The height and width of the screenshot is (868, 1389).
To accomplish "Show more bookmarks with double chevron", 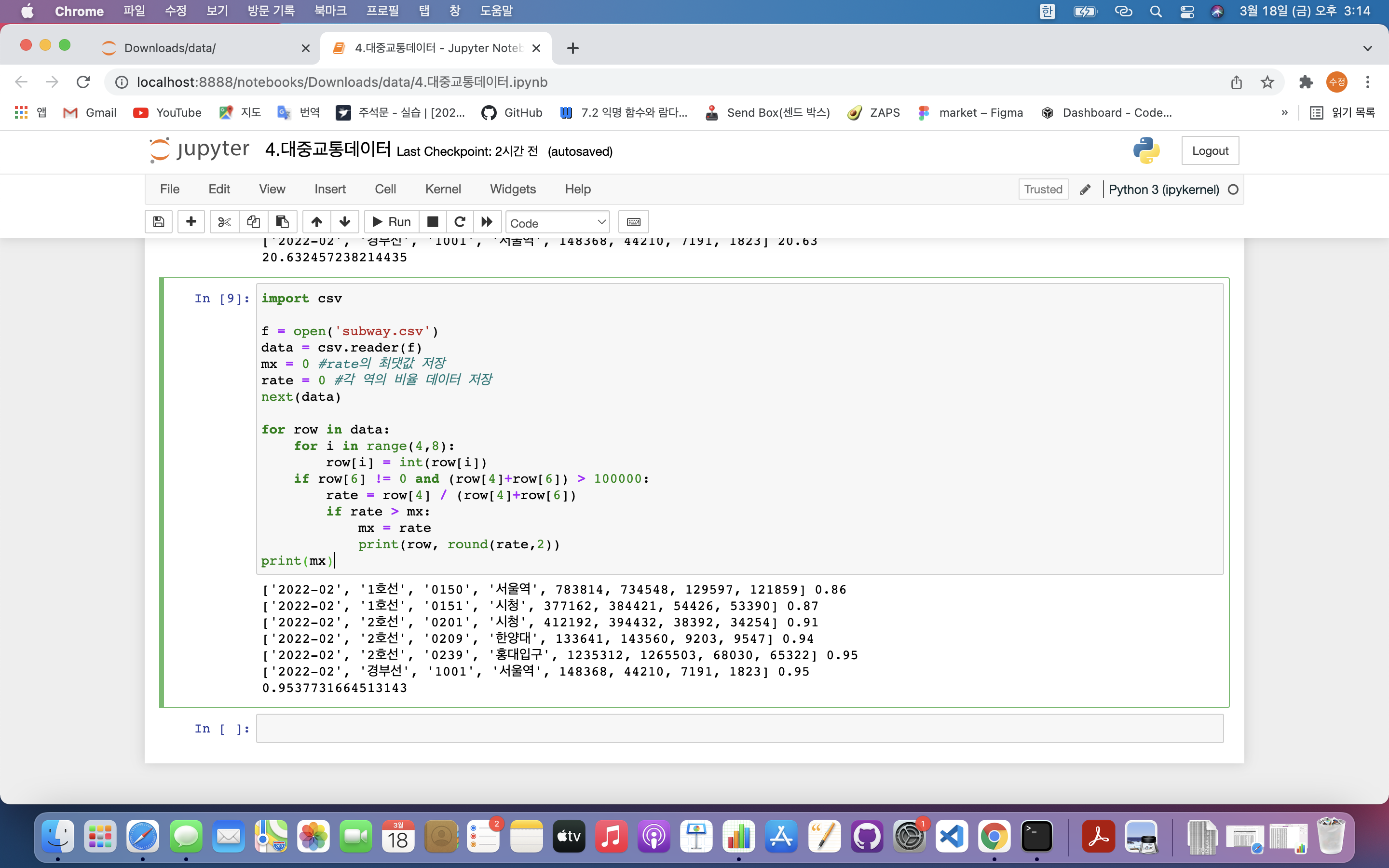I will [1284, 112].
